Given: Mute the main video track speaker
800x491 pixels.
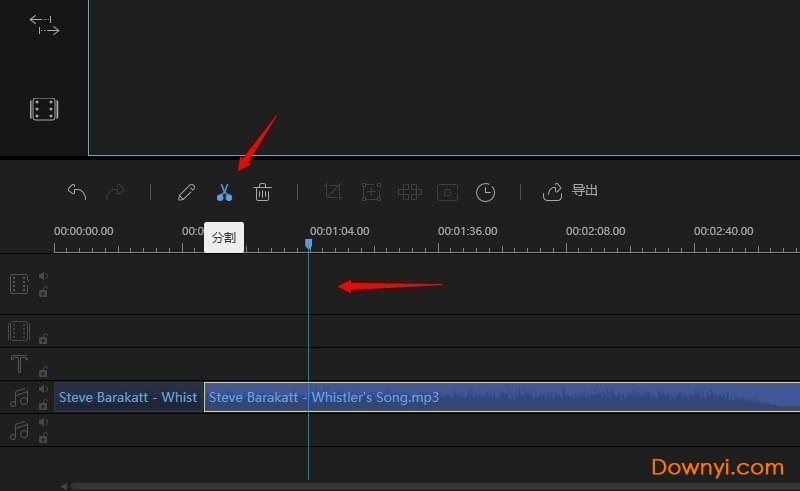Looking at the screenshot, I should 43,276.
